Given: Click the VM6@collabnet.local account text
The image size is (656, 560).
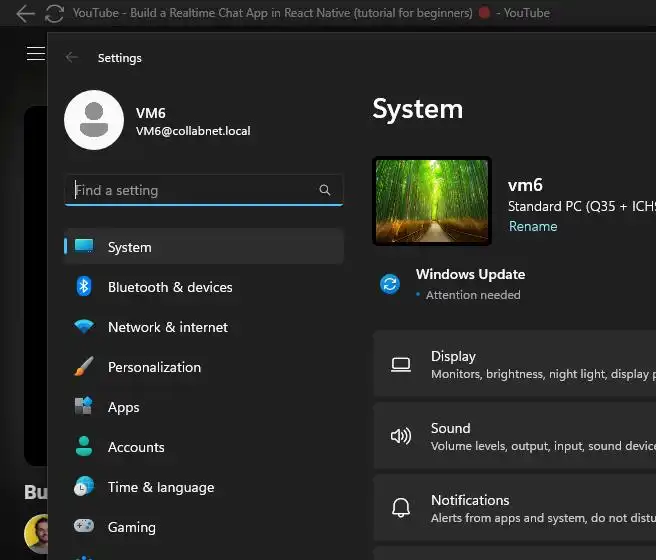Looking at the screenshot, I should pyautogui.click(x=193, y=131).
